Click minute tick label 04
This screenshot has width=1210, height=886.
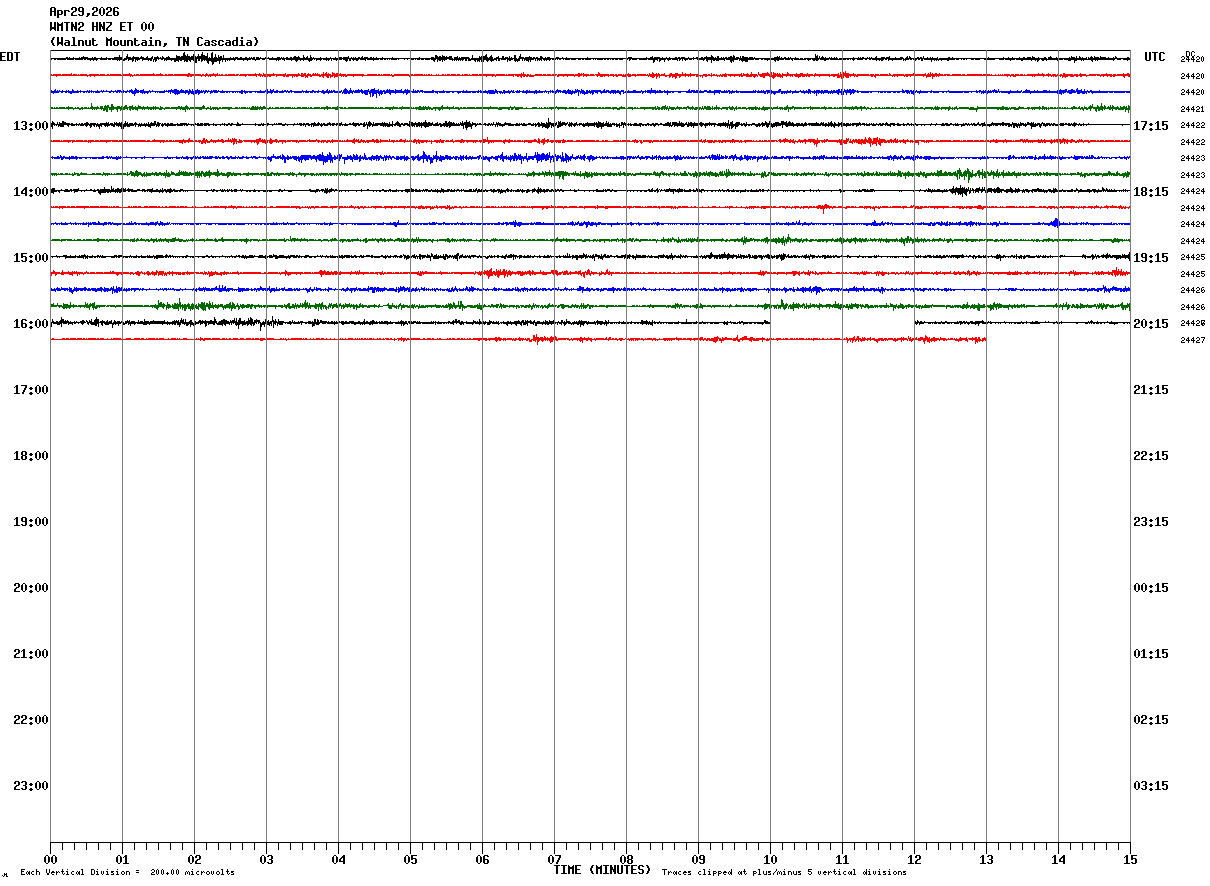pos(338,859)
